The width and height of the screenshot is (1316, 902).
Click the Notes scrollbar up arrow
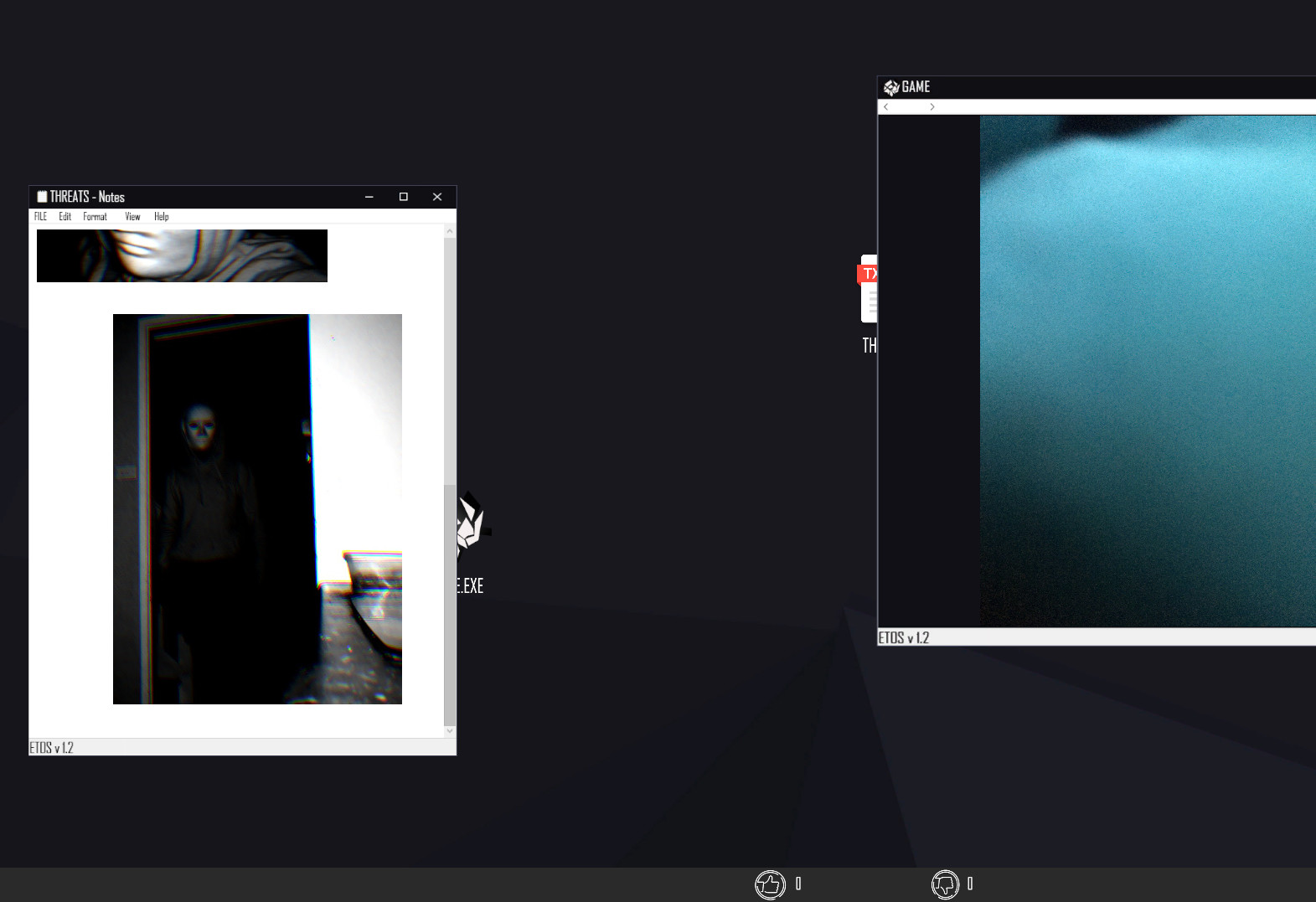tap(450, 231)
